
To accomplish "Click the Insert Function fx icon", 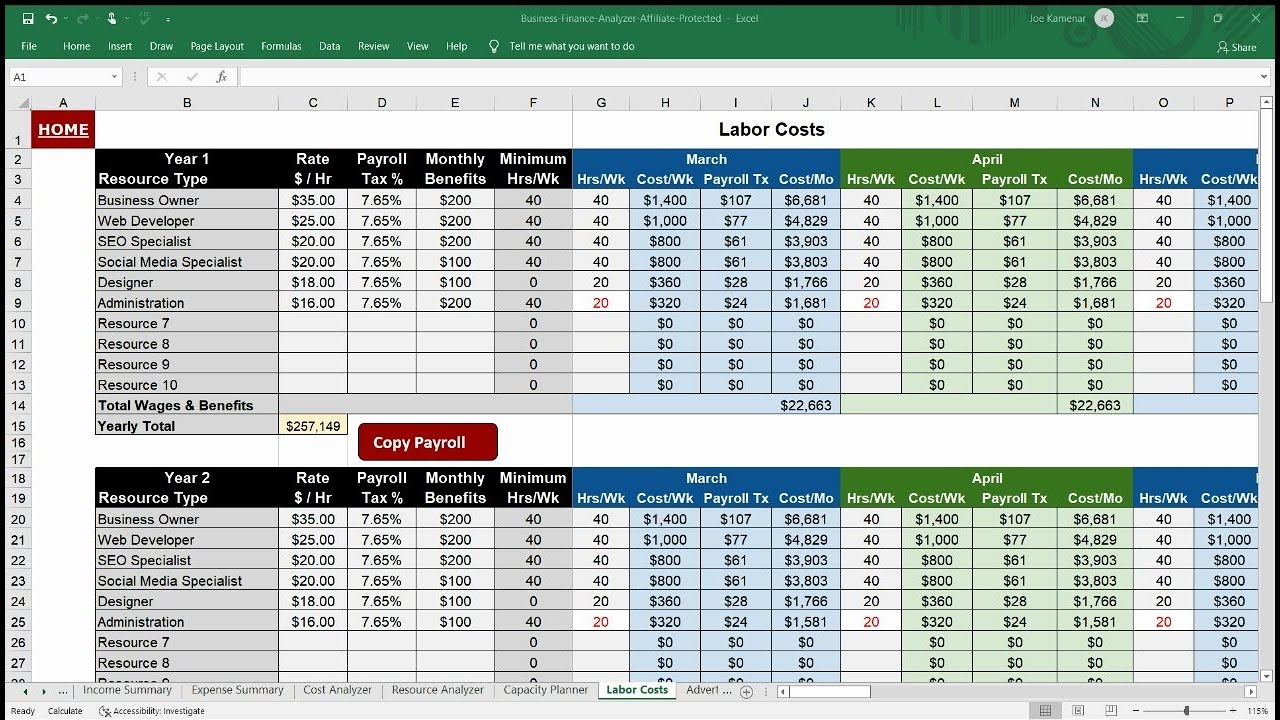I will (x=222, y=77).
